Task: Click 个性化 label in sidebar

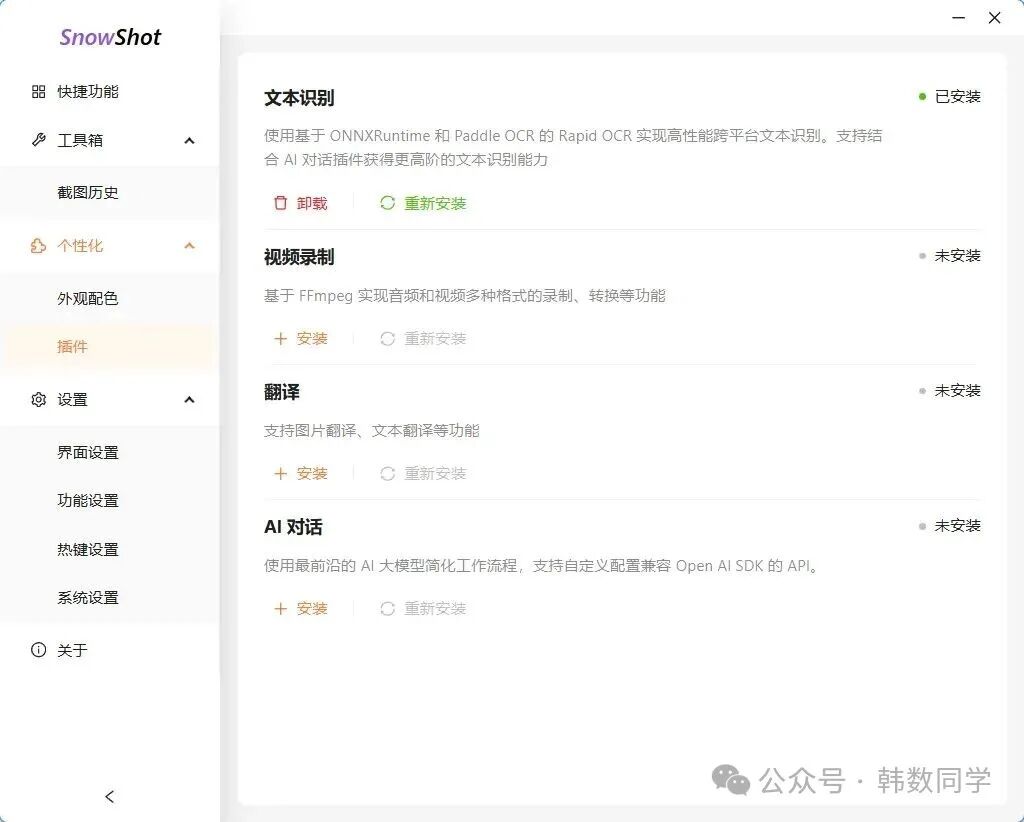Action: click(x=80, y=246)
